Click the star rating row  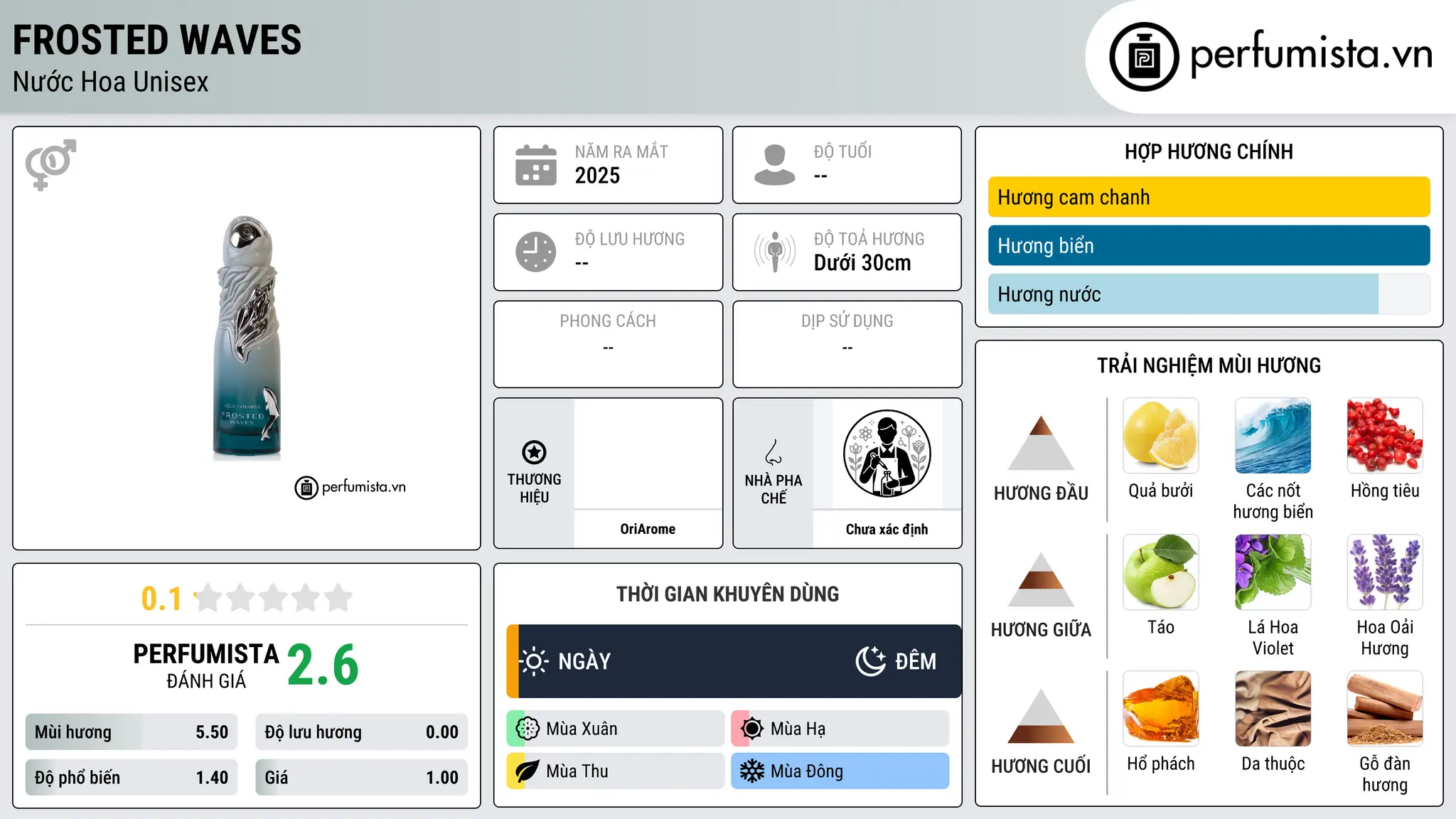(274, 598)
